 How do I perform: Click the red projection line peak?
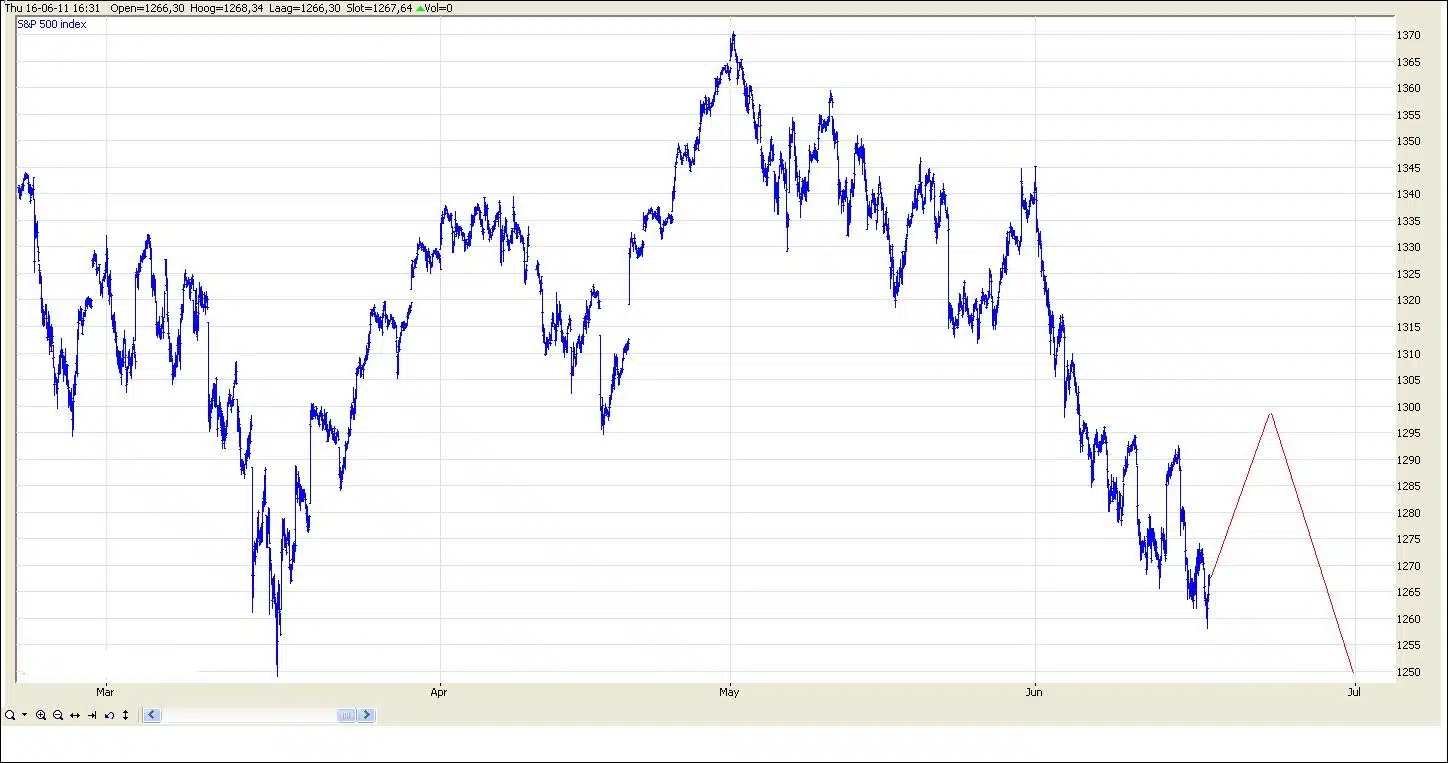coord(1270,413)
